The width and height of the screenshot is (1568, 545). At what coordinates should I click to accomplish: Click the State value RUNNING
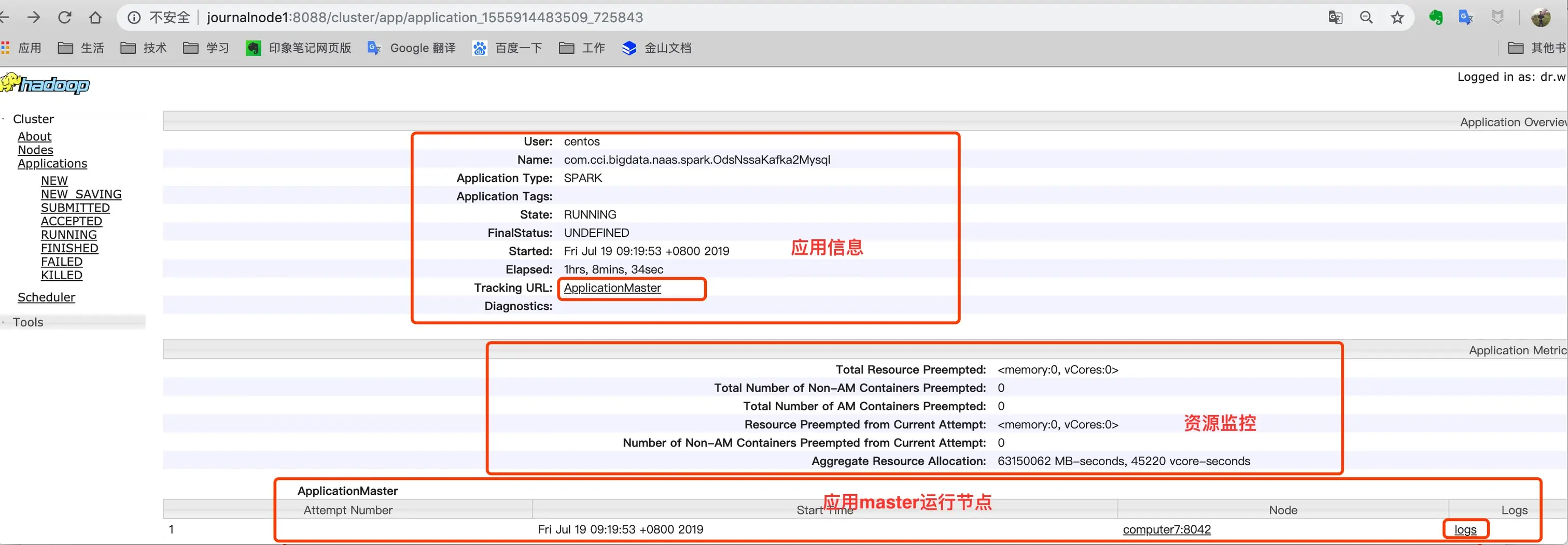(590, 214)
